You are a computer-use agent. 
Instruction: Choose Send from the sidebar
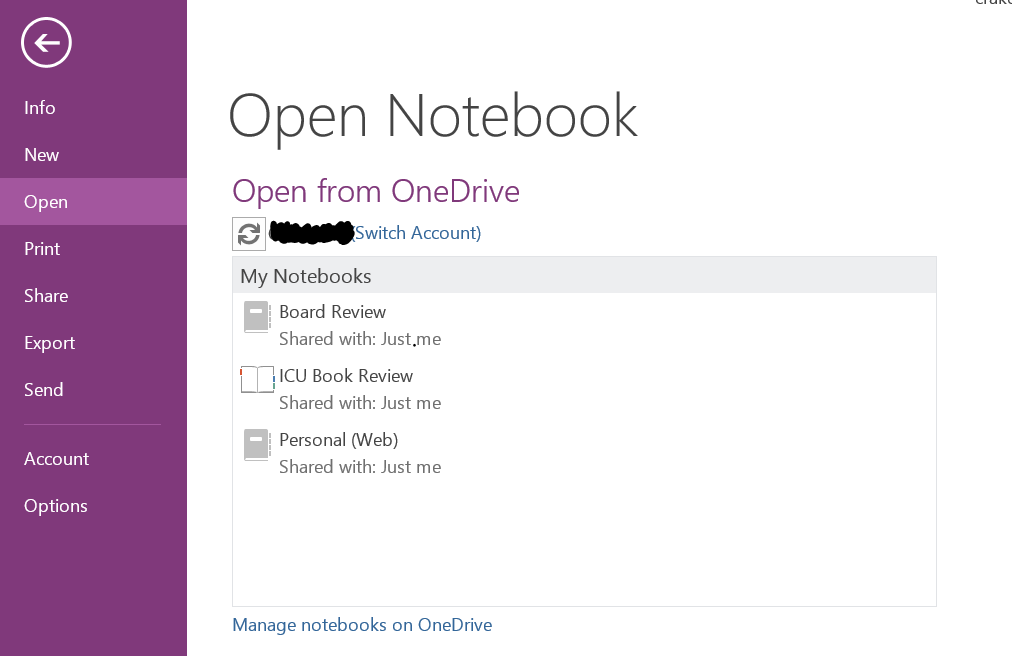tap(94, 390)
